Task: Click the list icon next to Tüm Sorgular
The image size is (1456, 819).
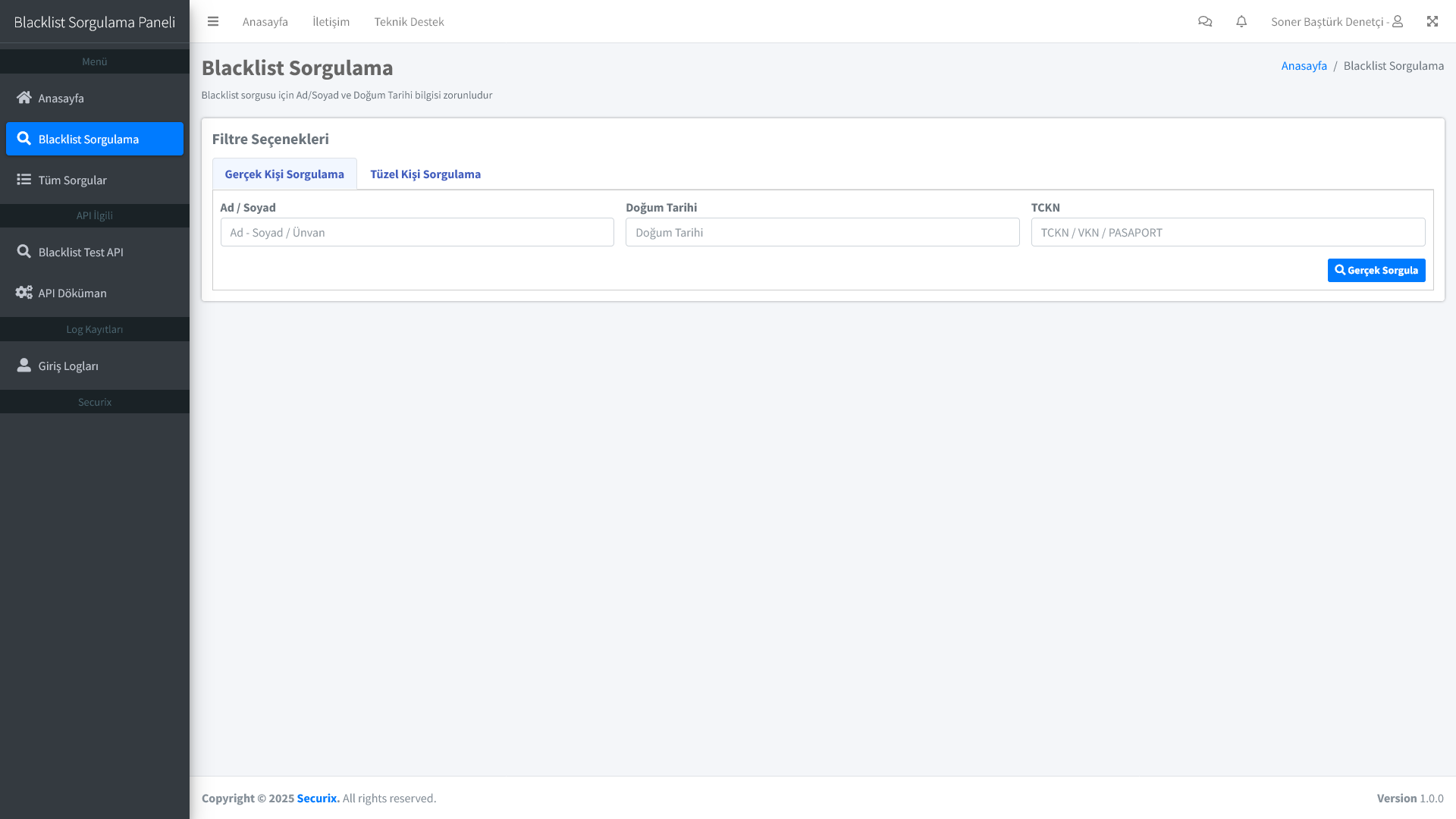Action: (x=24, y=179)
